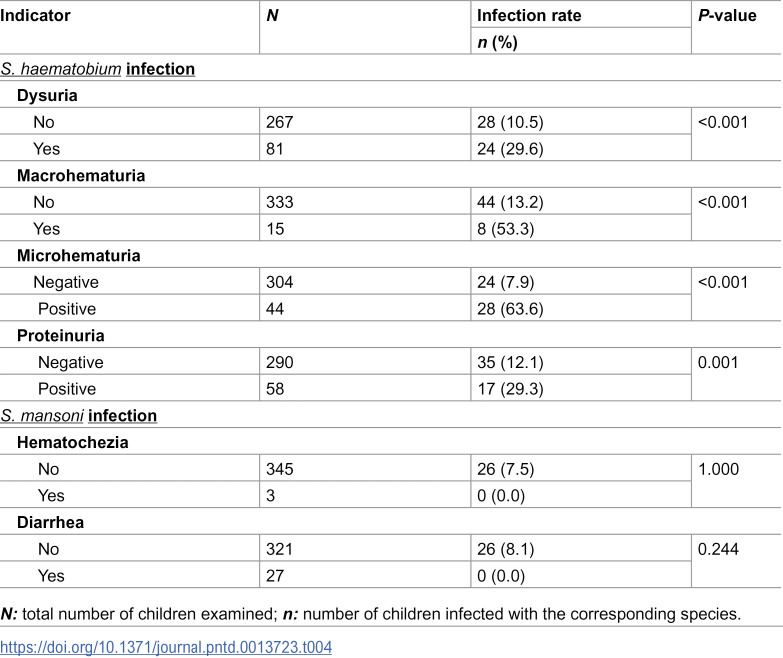
Task: Click the Diarrhea P-value 0.244
Action: click(718, 549)
